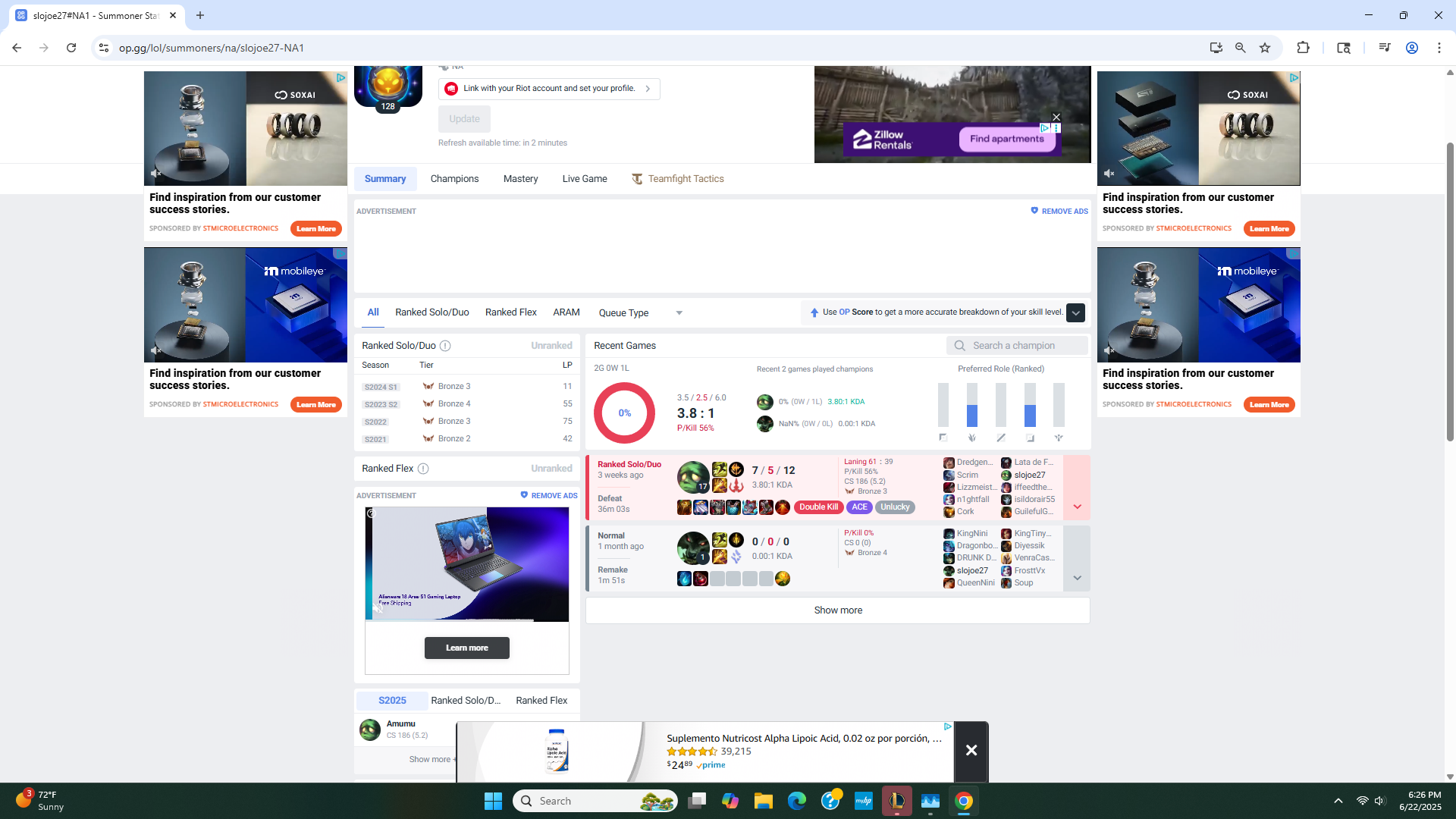Click the support role icon
Screen dimensions: 1456x819
coord(1058,438)
